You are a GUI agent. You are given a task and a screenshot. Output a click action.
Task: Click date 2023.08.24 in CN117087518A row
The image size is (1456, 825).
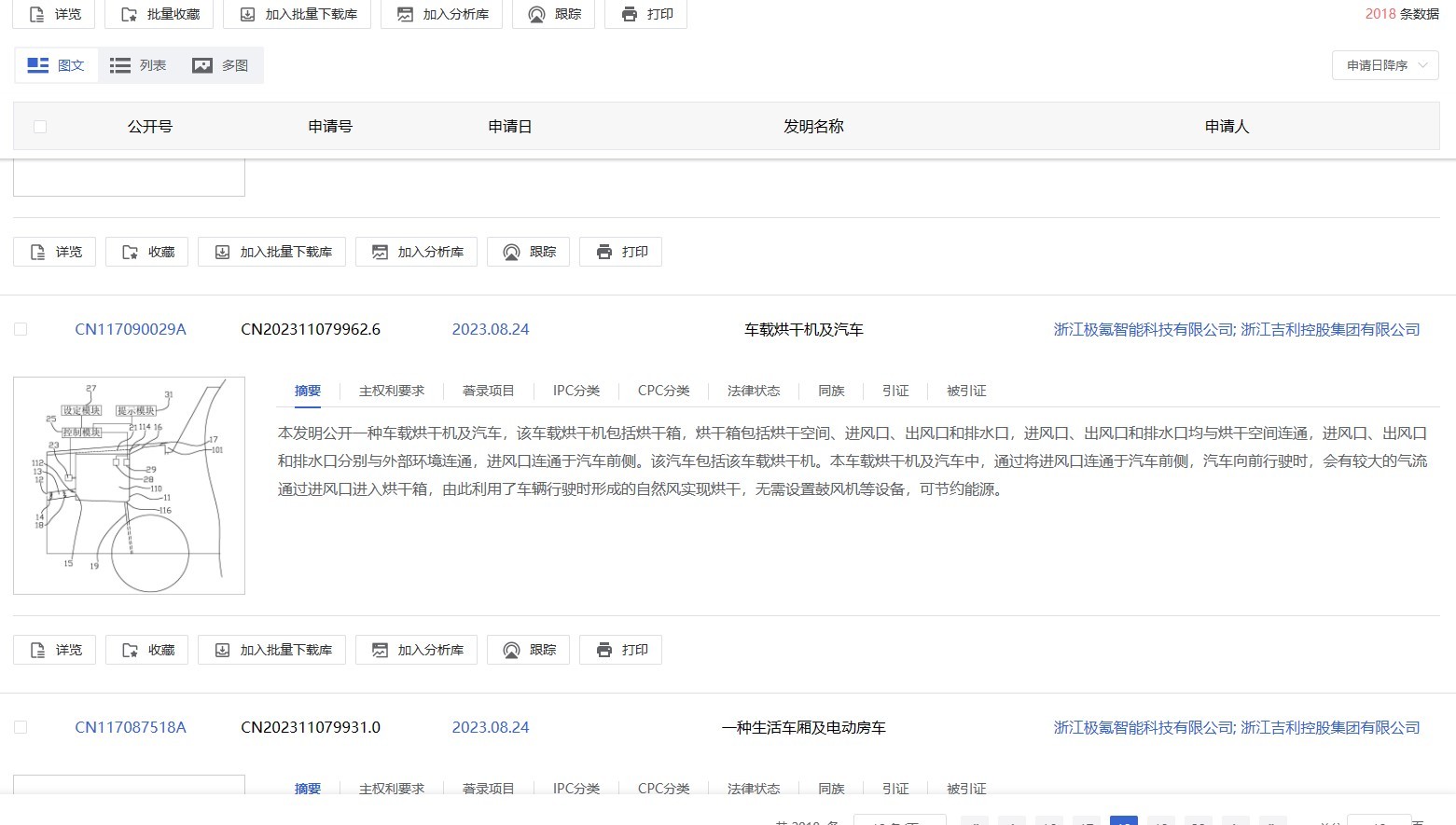(x=491, y=727)
